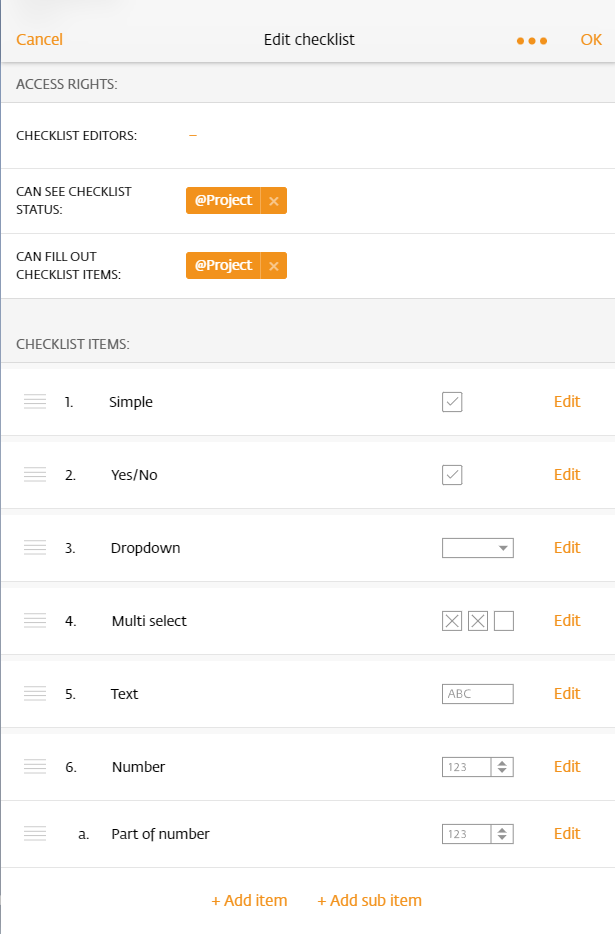Click the Number item stepper arrows
The height and width of the screenshot is (934, 615).
tap(502, 767)
